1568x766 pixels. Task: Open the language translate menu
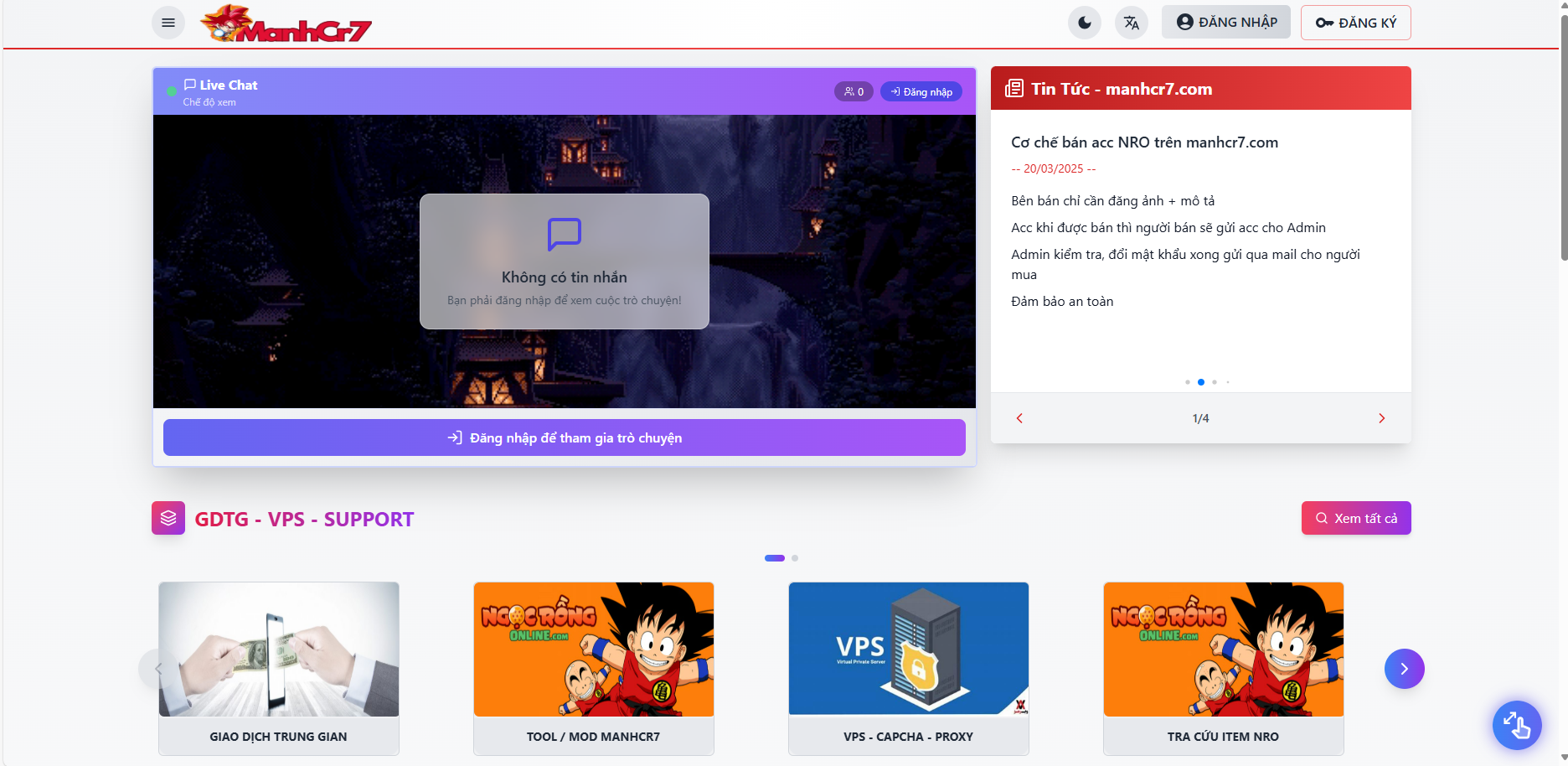point(1132,23)
